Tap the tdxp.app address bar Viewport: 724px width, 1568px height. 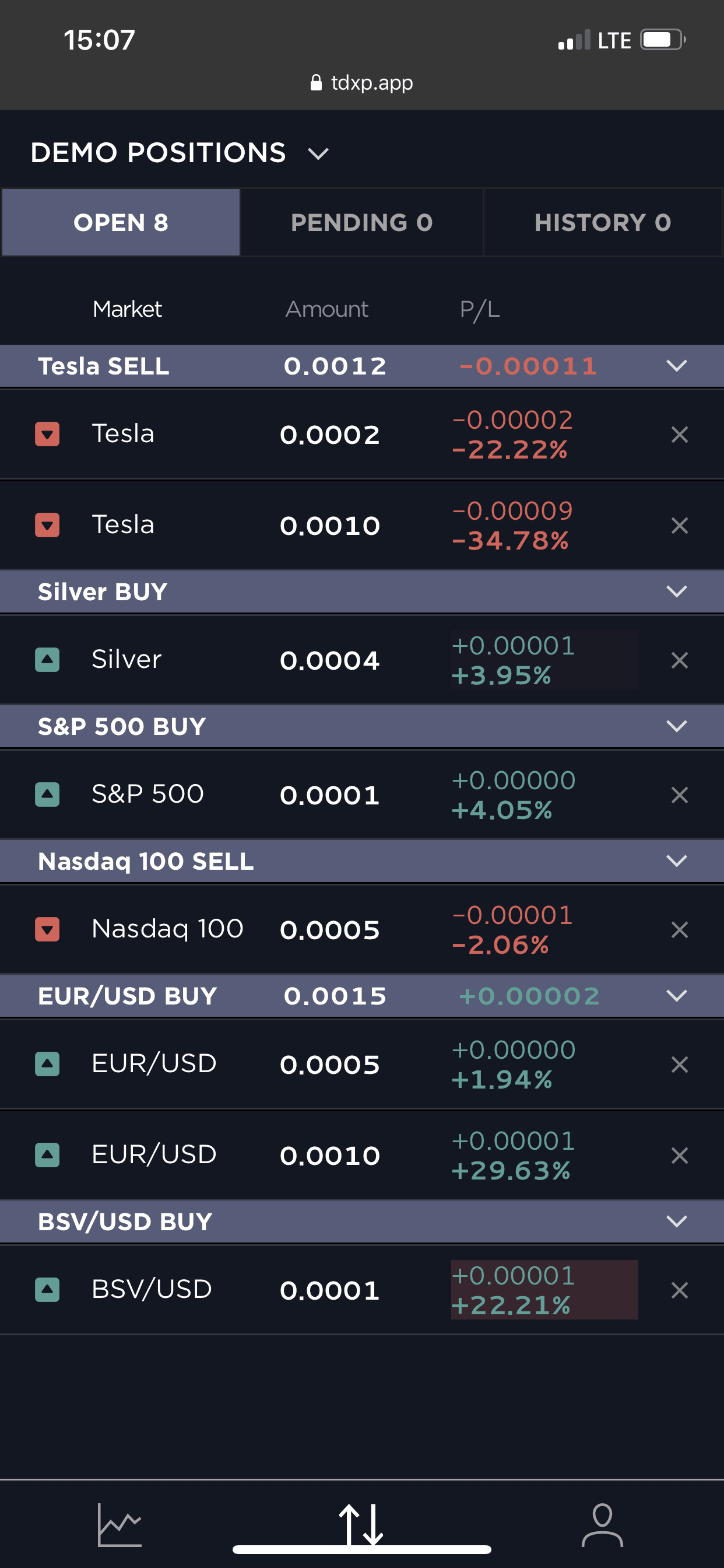pyautogui.click(x=361, y=83)
